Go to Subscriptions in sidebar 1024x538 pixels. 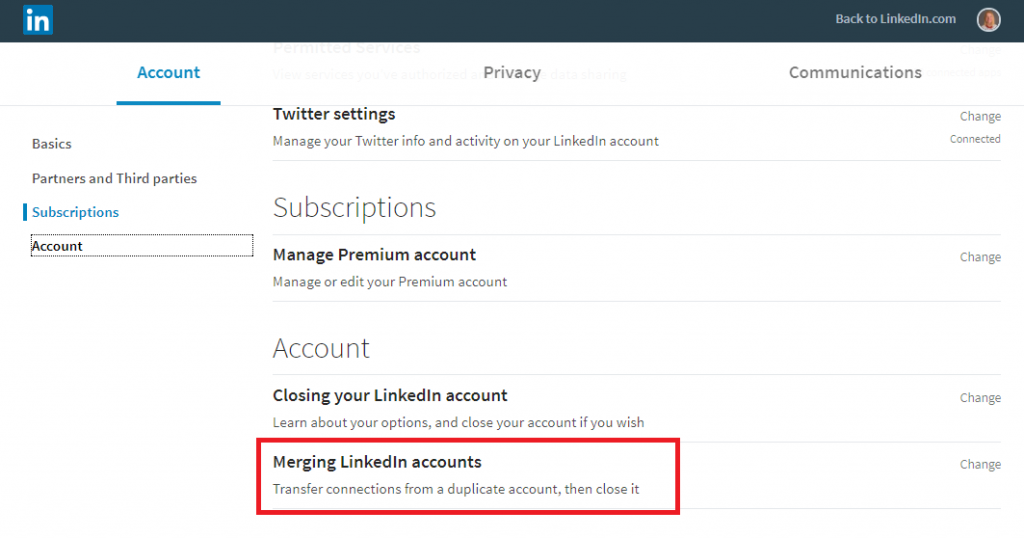click(75, 212)
